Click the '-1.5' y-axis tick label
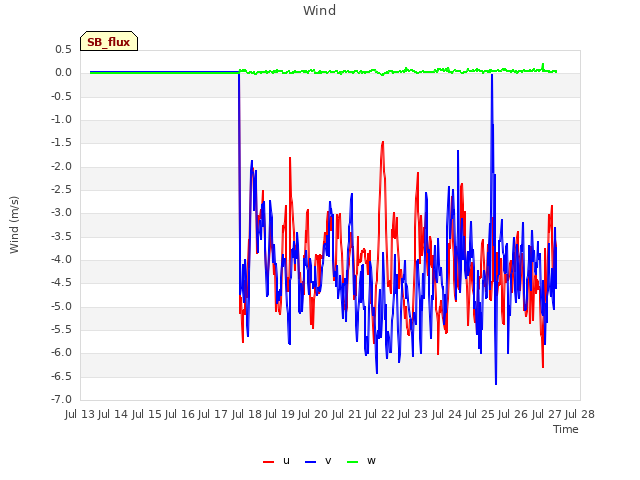Image resolution: width=640 pixels, height=480 pixels. pos(62,142)
